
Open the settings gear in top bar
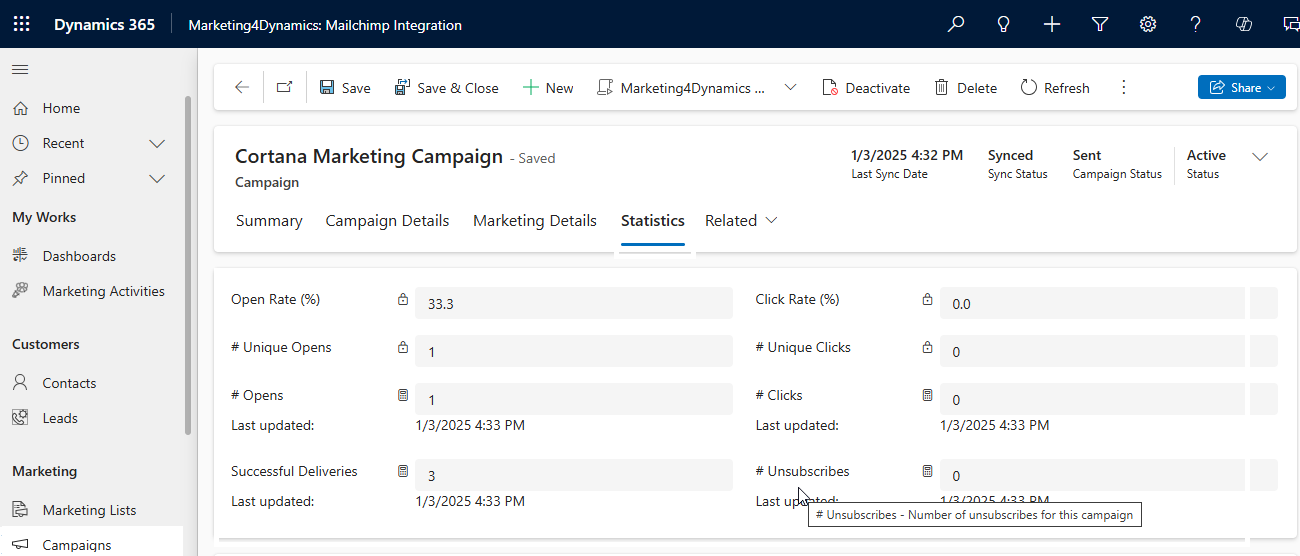[x=1148, y=24]
